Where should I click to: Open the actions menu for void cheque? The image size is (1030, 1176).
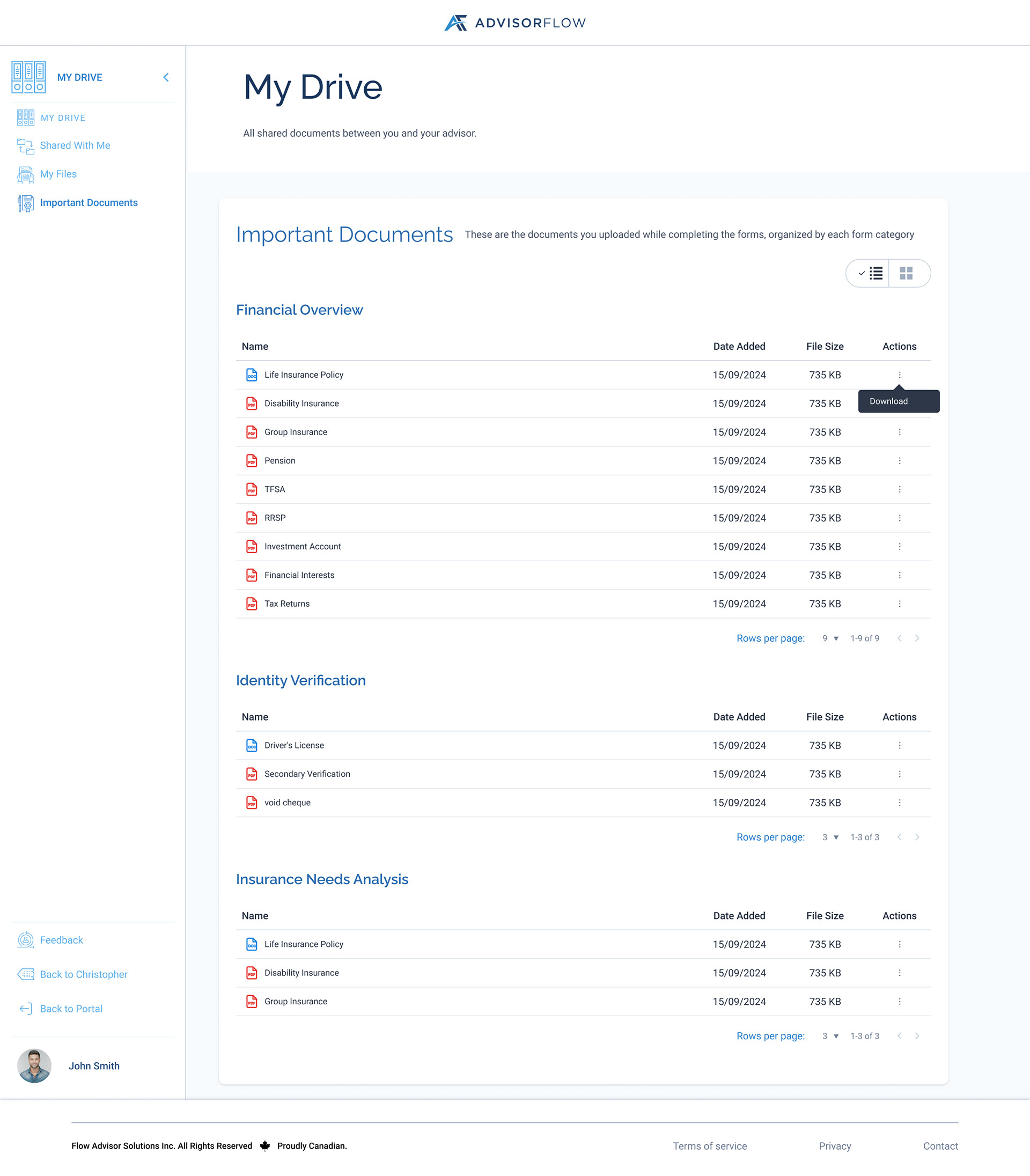[899, 803]
